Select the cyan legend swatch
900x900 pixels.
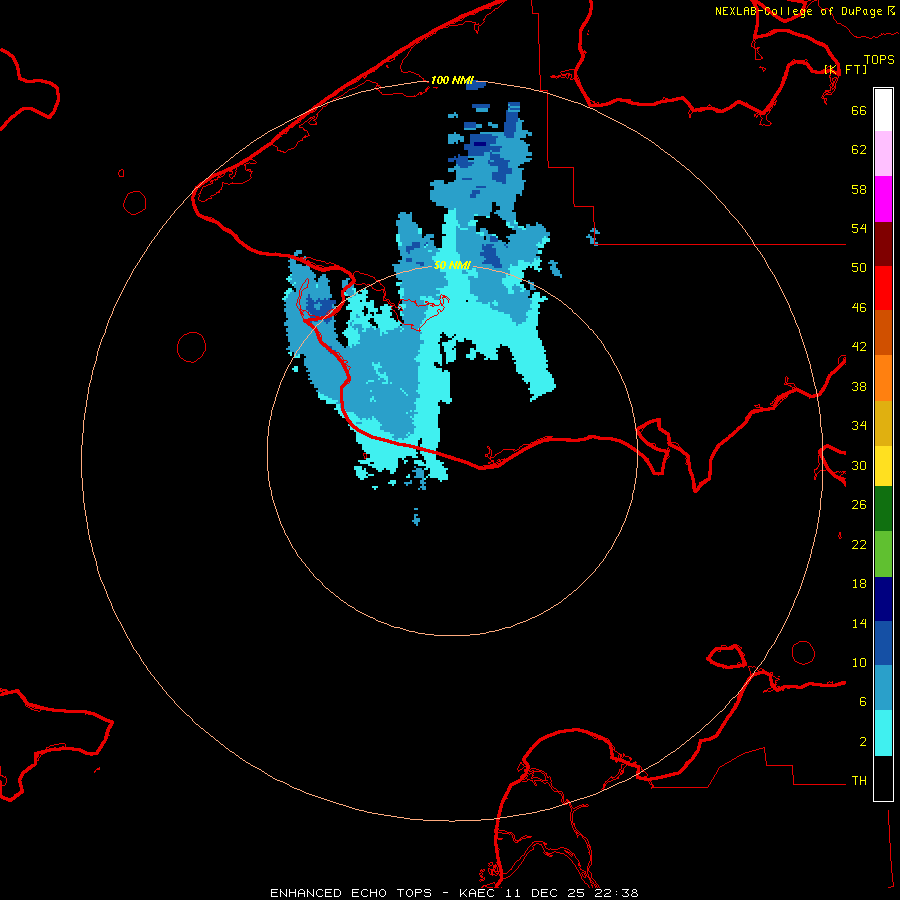coord(883,733)
